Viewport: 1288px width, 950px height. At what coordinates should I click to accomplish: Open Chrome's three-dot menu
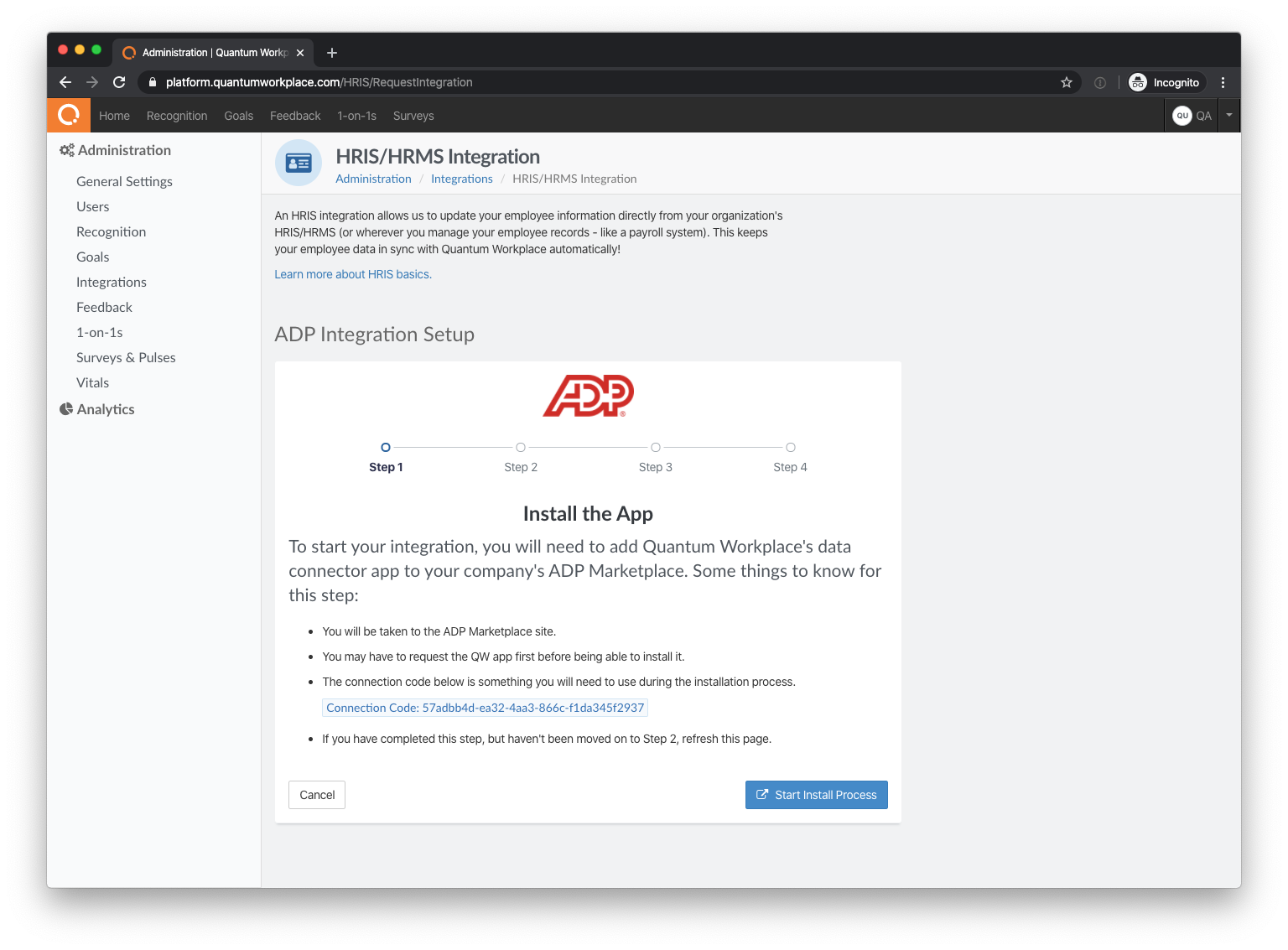[1223, 82]
